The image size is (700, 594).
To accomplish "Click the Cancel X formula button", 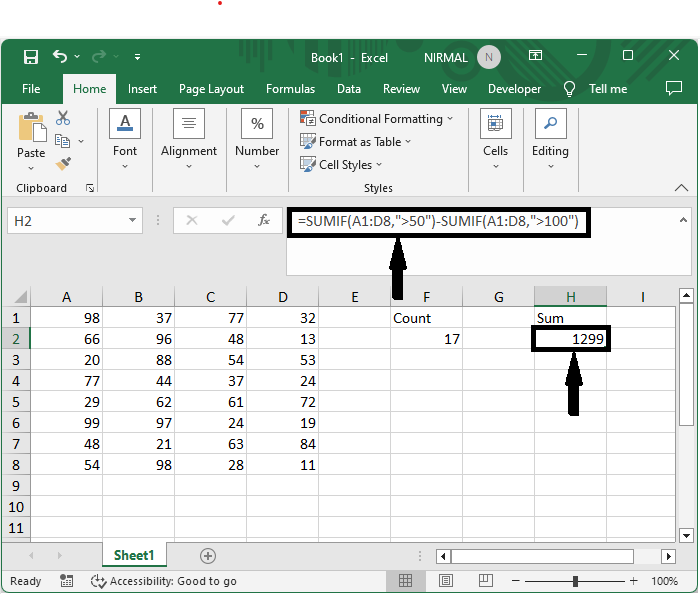I will click(x=192, y=220).
